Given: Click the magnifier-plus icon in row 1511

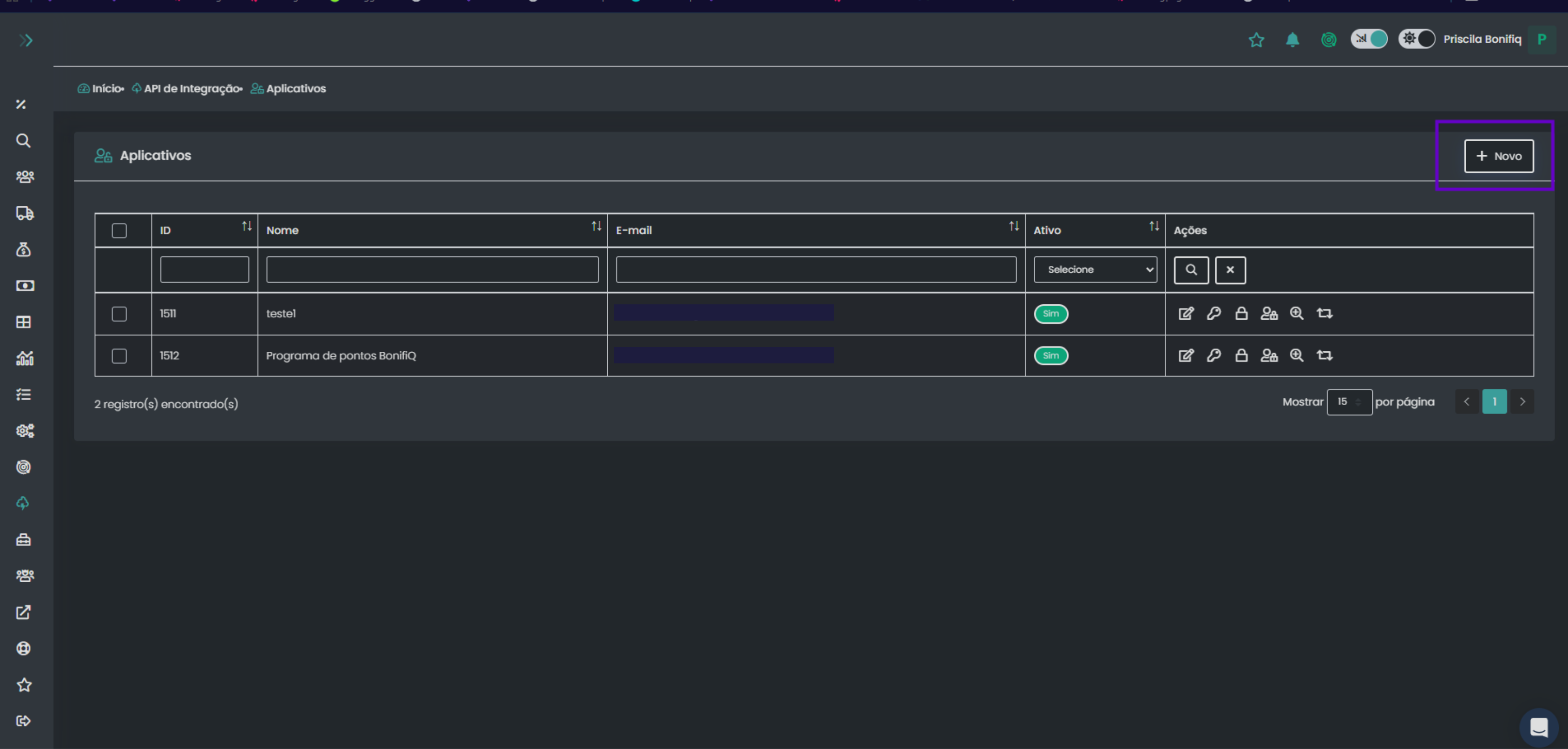Looking at the screenshot, I should pos(1297,314).
